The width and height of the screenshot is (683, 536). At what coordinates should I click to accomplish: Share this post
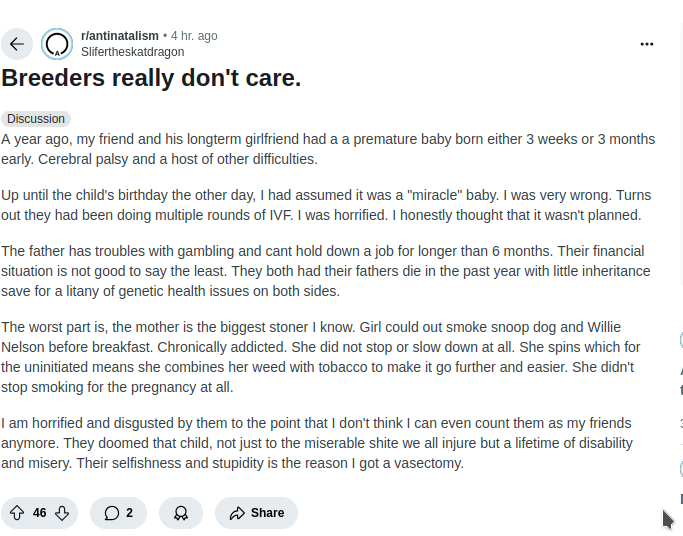(x=256, y=513)
